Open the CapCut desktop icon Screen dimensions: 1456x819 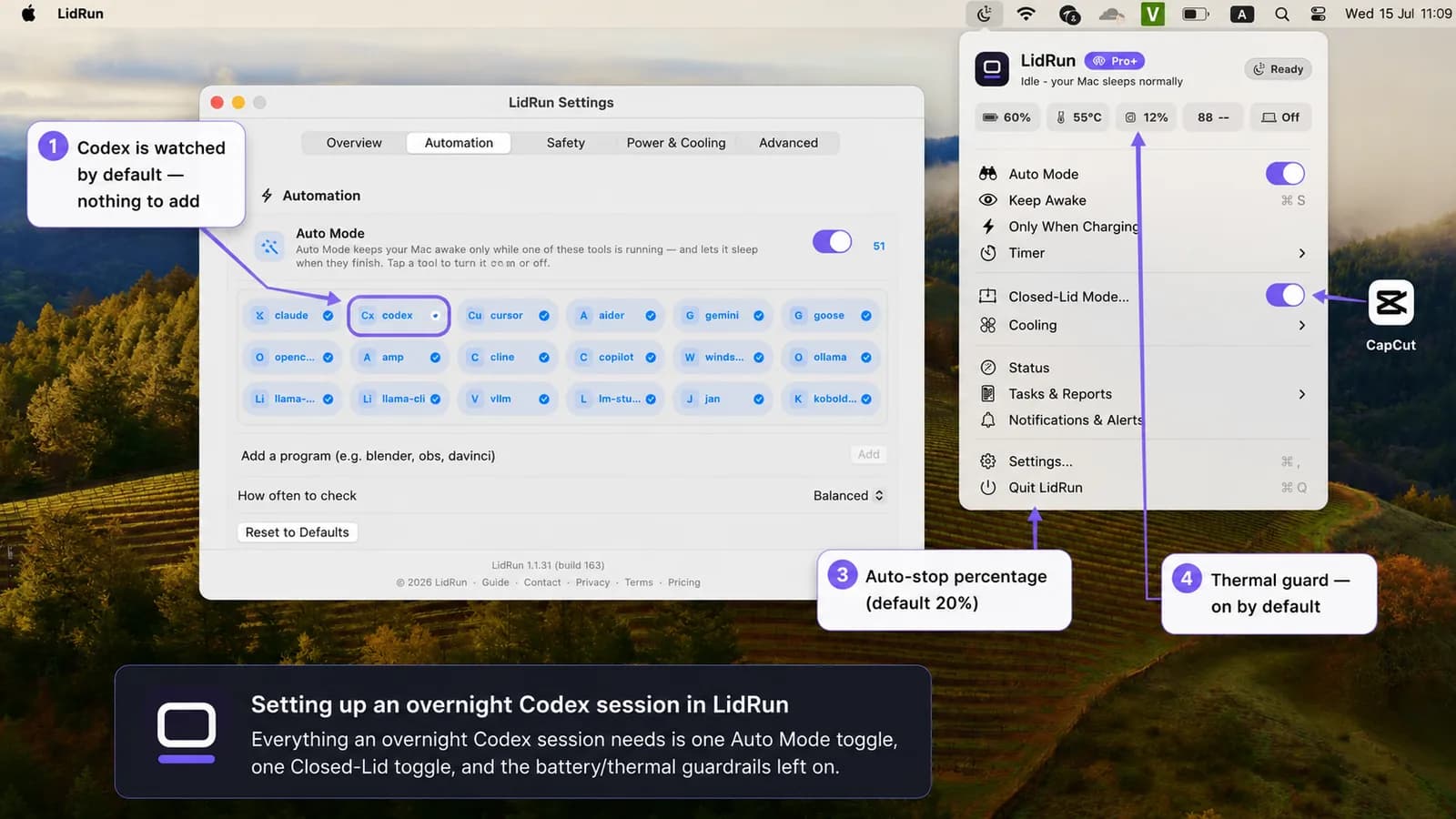[1390, 303]
